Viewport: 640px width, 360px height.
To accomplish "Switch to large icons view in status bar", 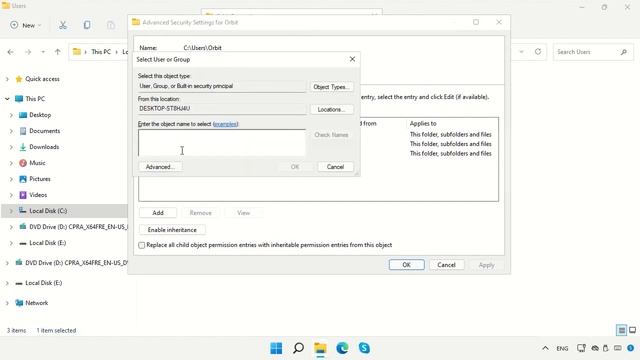I will coord(632,330).
